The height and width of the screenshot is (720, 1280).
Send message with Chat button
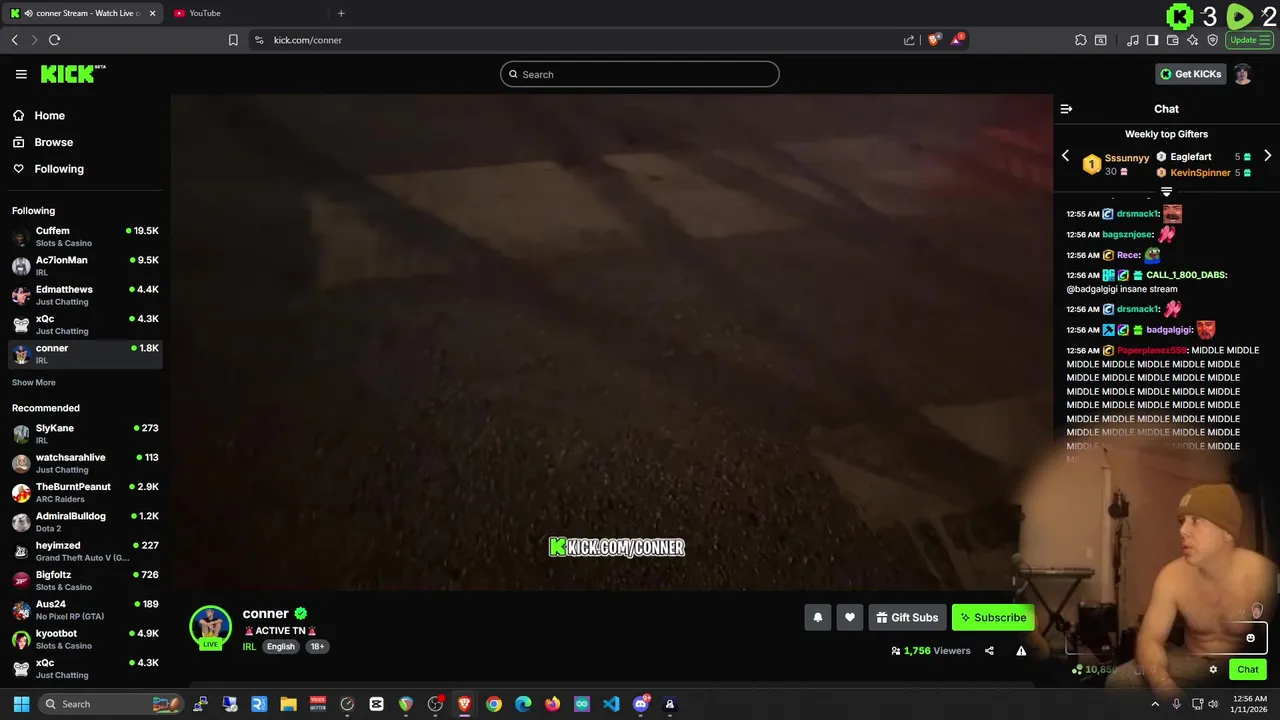[x=1248, y=670]
